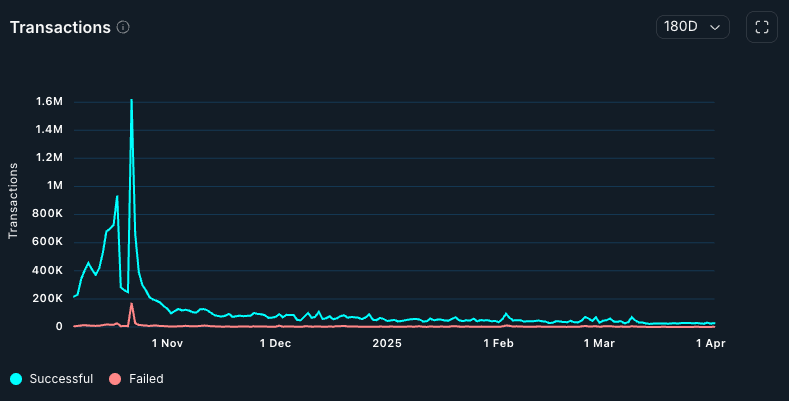
Task: Click the tallest 1.6M spike peak
Action: click(131, 100)
